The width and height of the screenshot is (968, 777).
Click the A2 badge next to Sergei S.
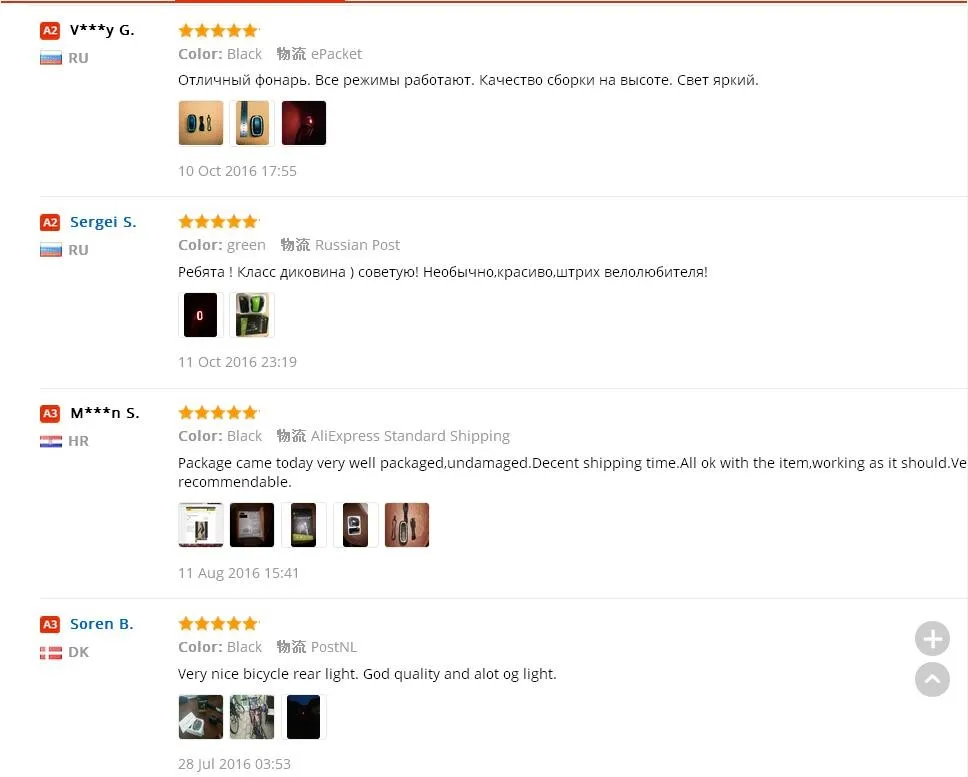coord(50,222)
